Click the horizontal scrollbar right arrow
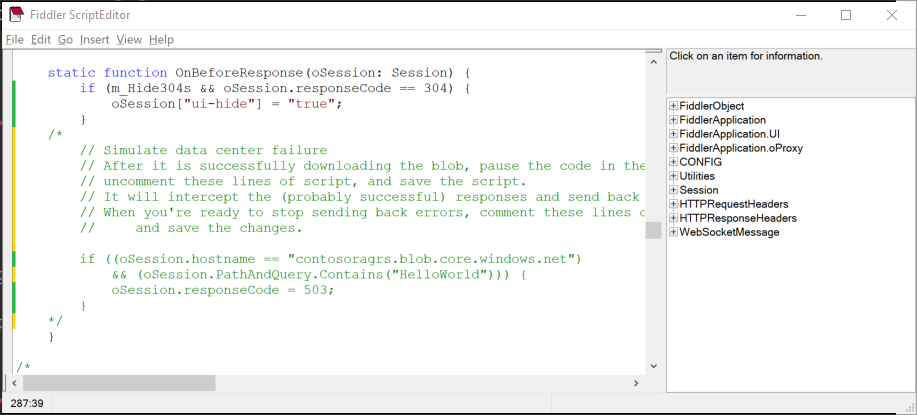 pos(636,383)
